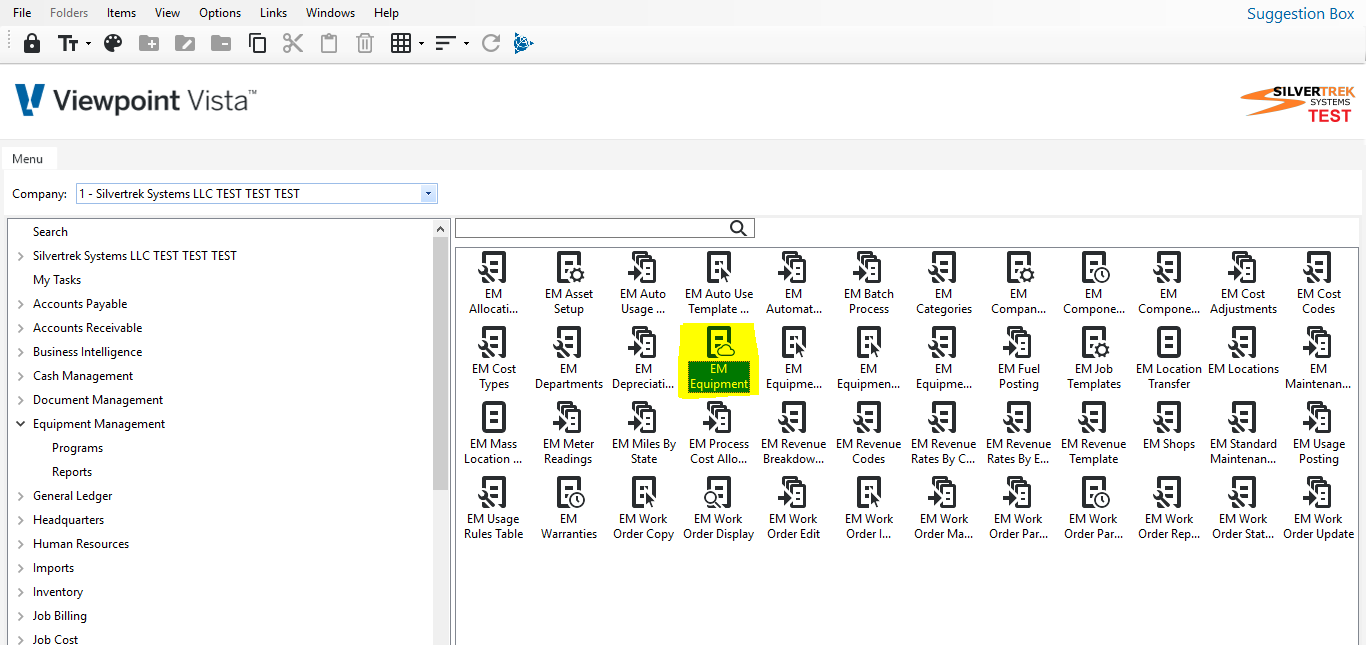Open the View menu
The image size is (1366, 645).
168,13
